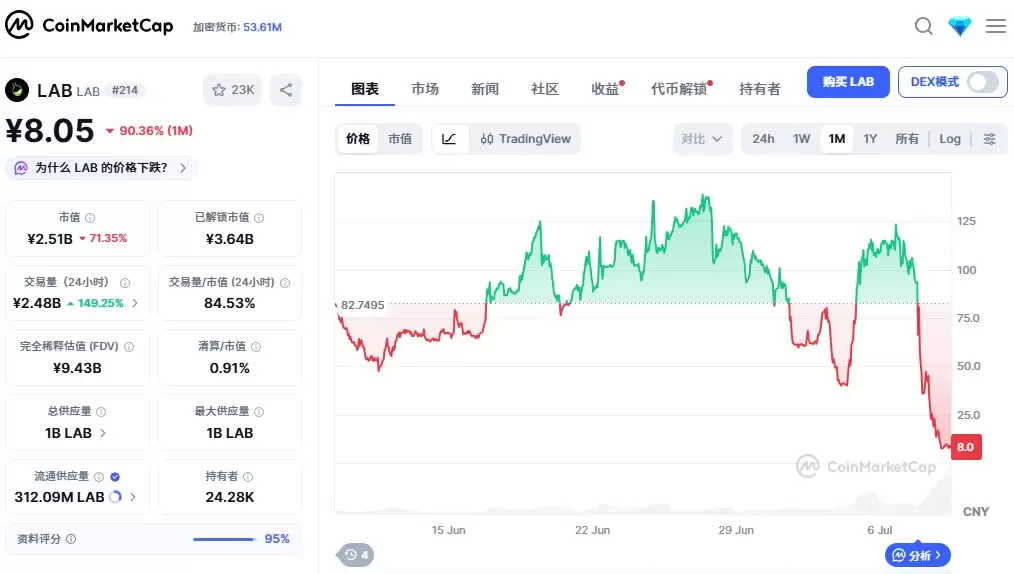Open the 对比 compare dropdown

(702, 139)
